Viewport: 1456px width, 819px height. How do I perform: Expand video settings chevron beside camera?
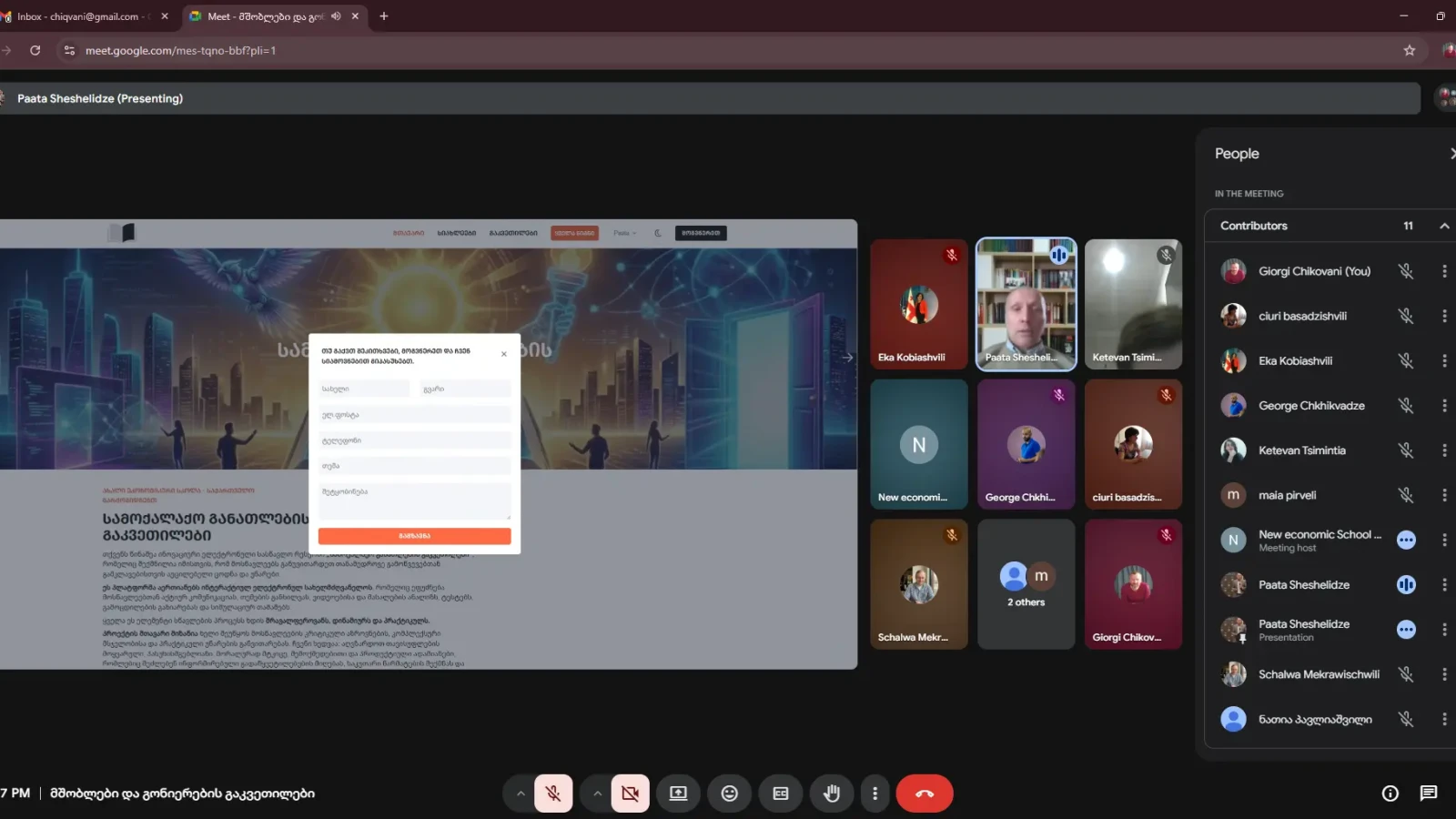[x=597, y=794]
